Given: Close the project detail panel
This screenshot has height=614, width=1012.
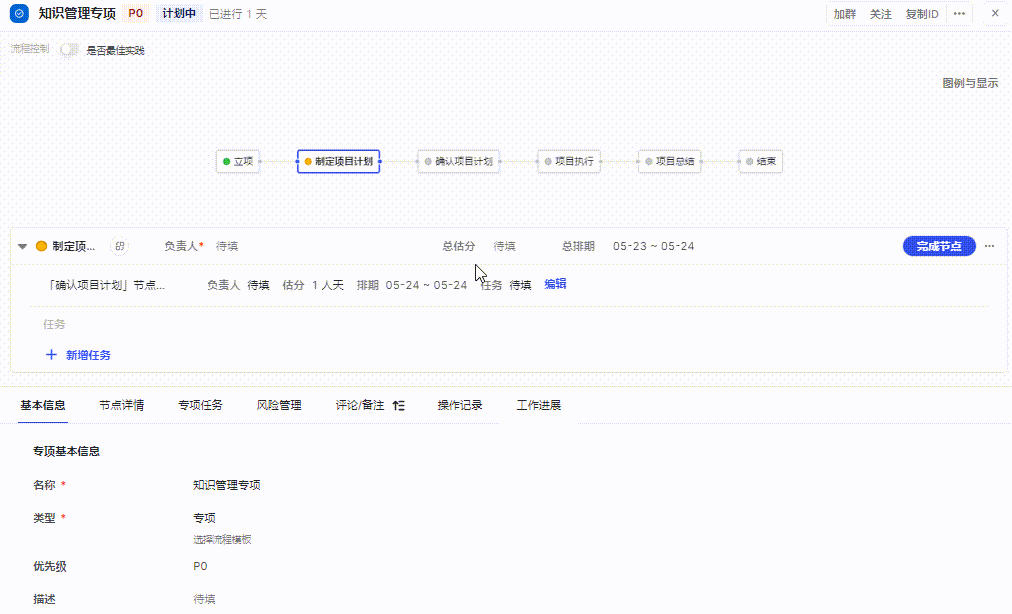Looking at the screenshot, I should 994,14.
